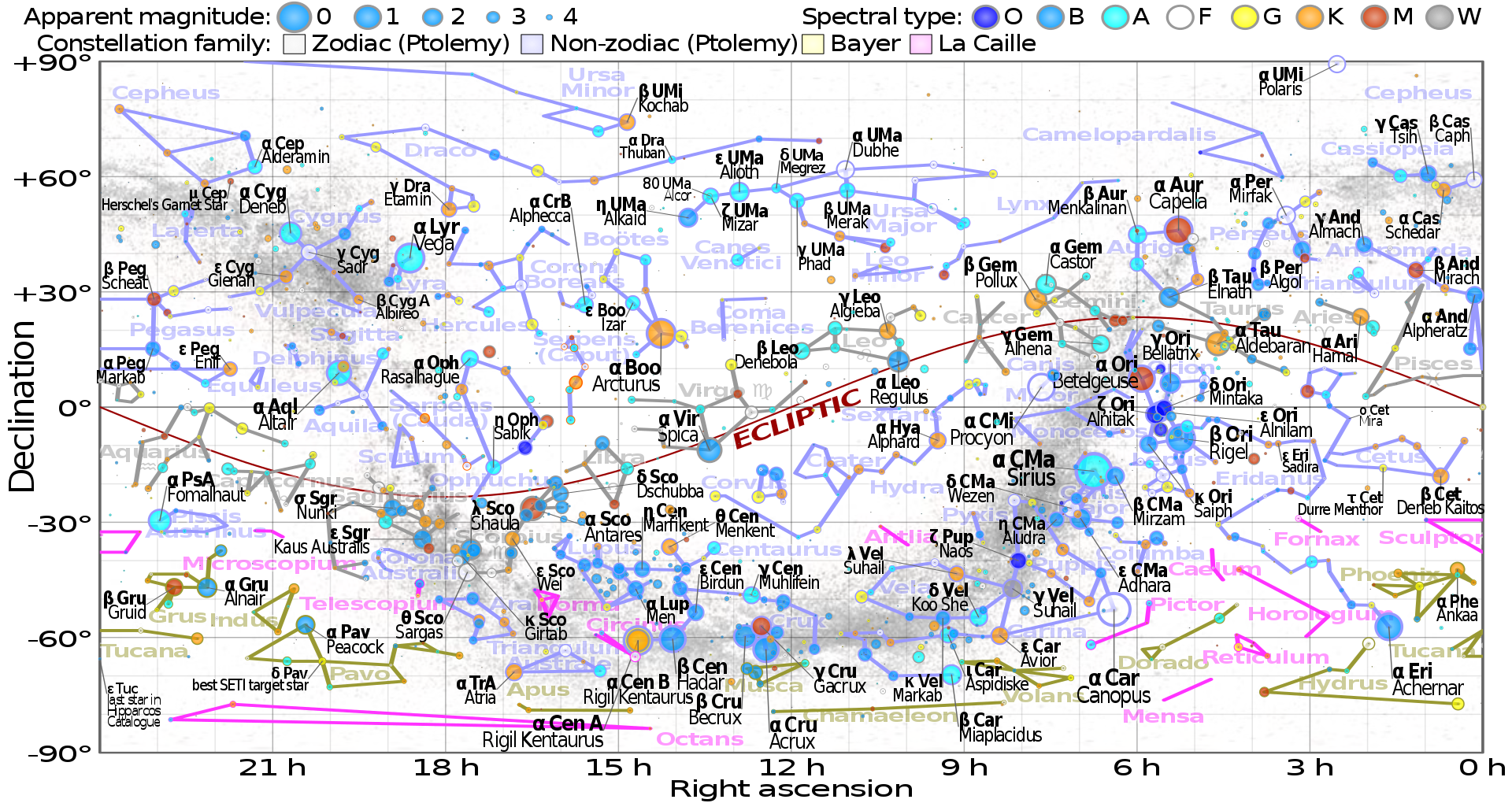Click the '21 h' right ascension tick label

pos(273,768)
